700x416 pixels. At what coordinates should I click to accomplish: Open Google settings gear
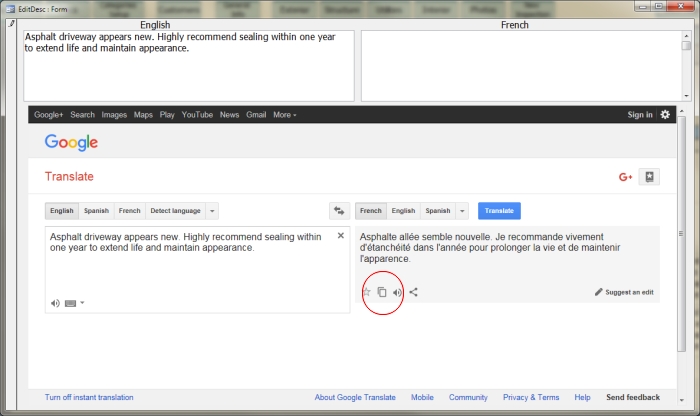pyautogui.click(x=665, y=115)
